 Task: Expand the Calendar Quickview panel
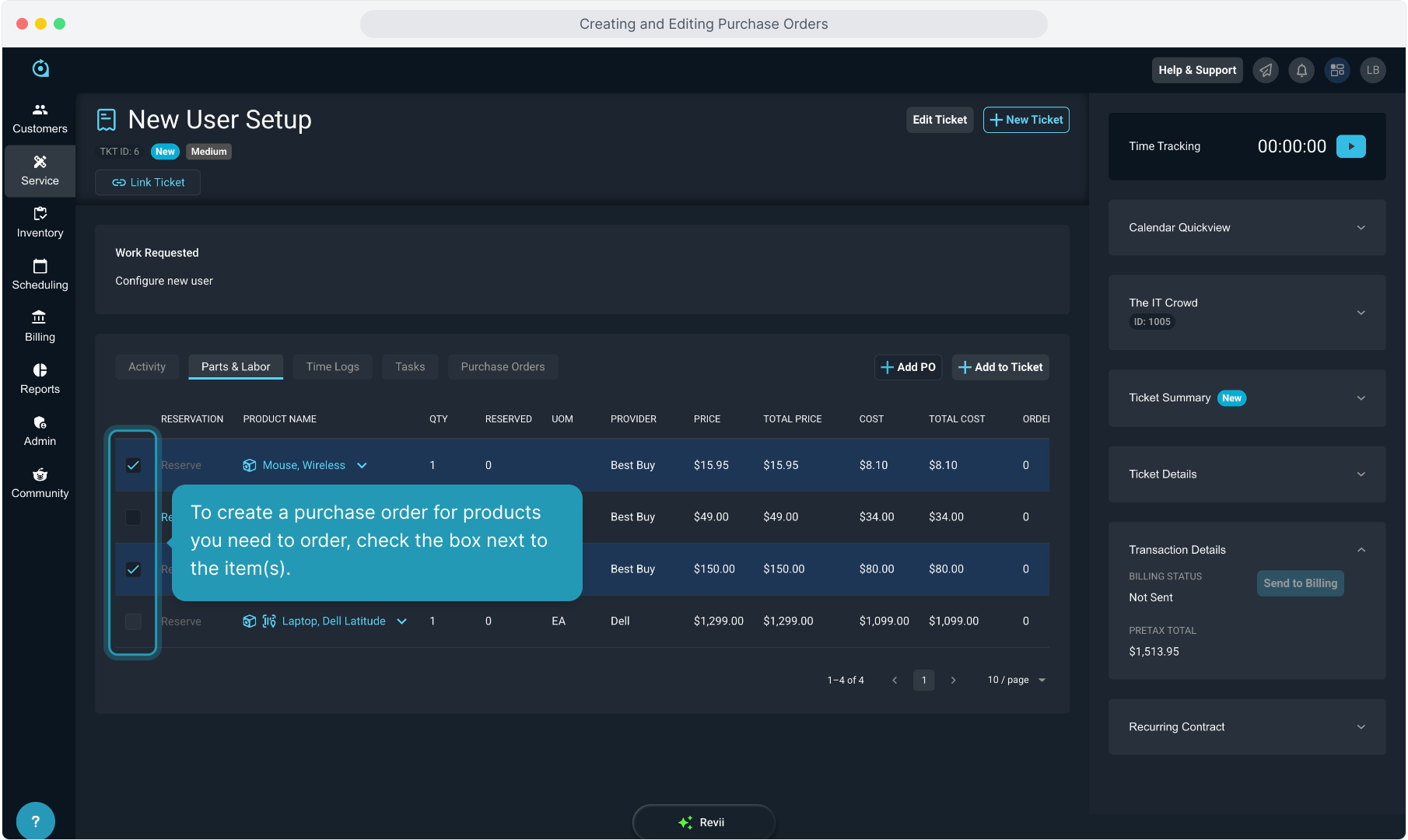coord(1361,228)
